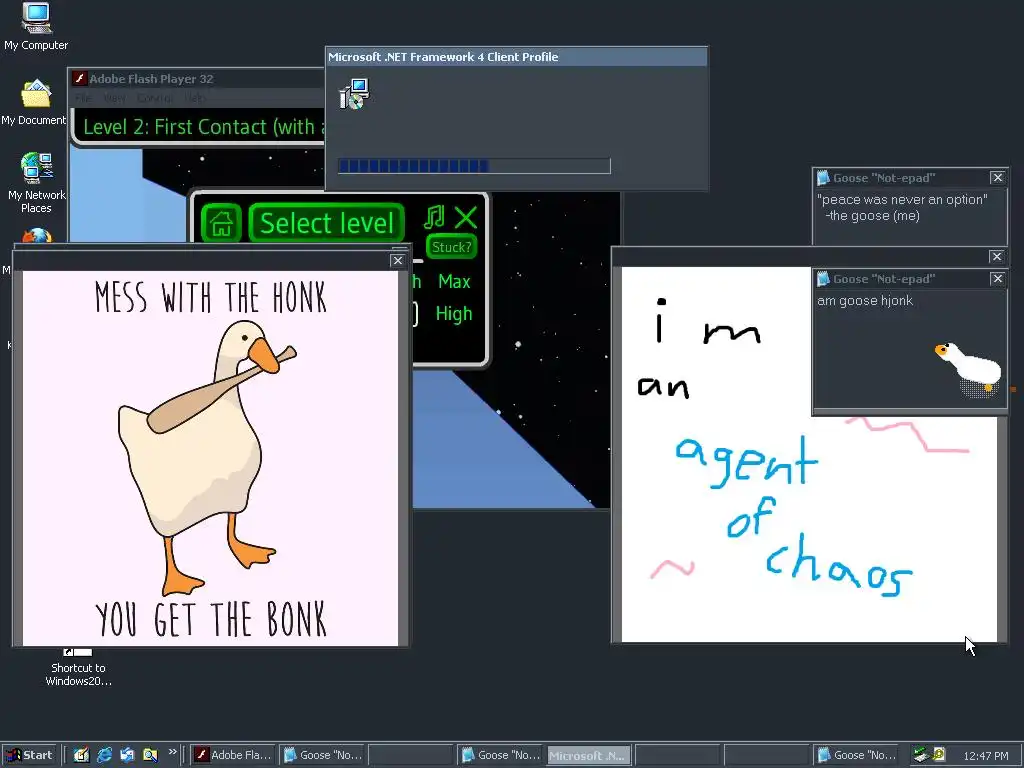Close the "peace was never an option" note
1024x768 pixels.
point(997,178)
